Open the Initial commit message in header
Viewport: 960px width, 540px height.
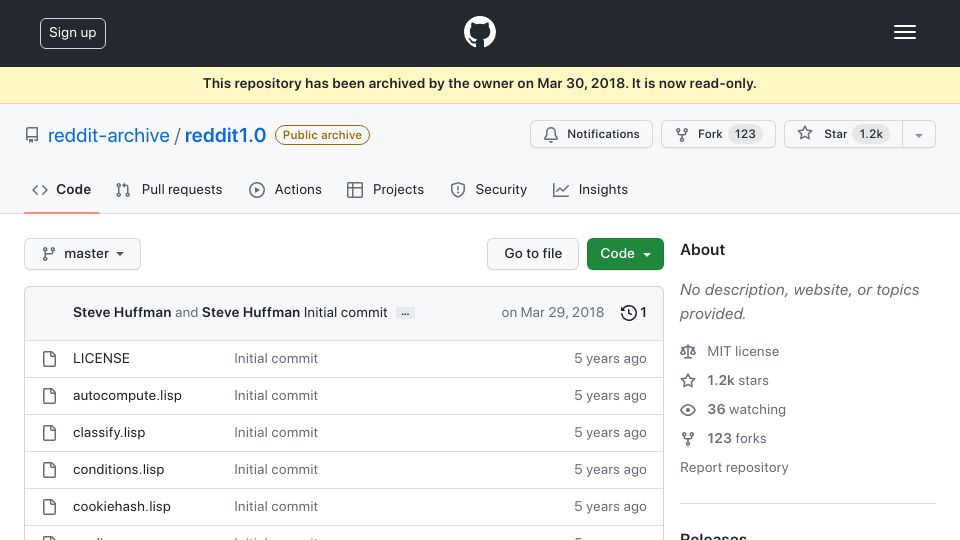[345, 312]
